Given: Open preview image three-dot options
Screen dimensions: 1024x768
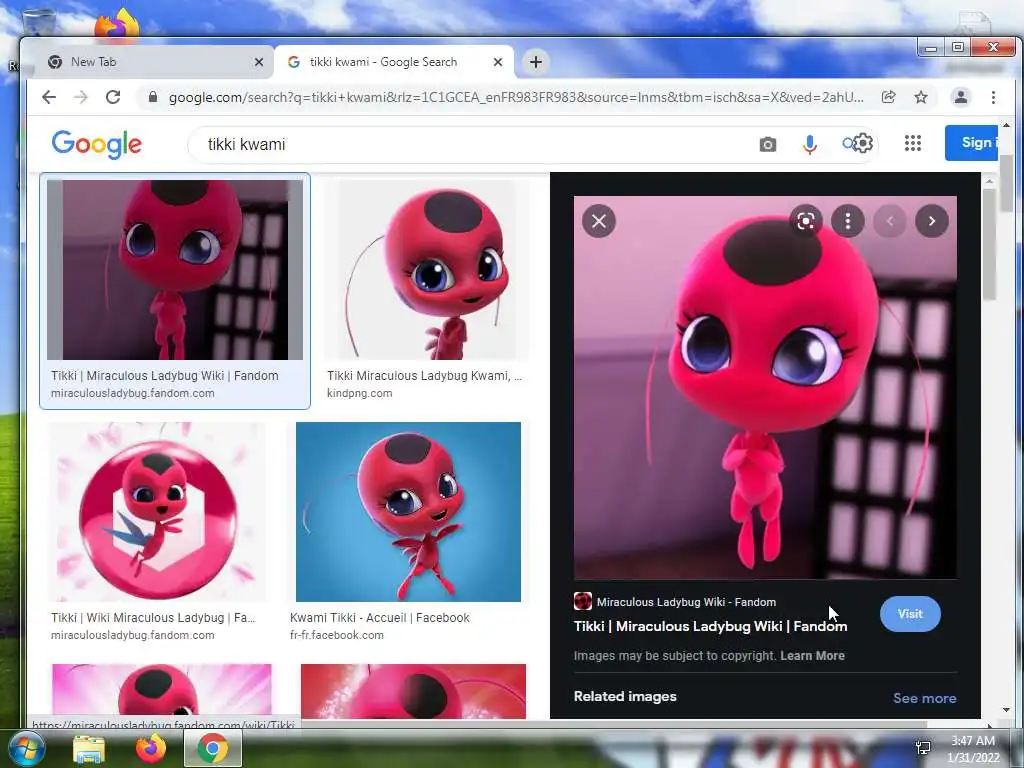Looking at the screenshot, I should tap(848, 221).
